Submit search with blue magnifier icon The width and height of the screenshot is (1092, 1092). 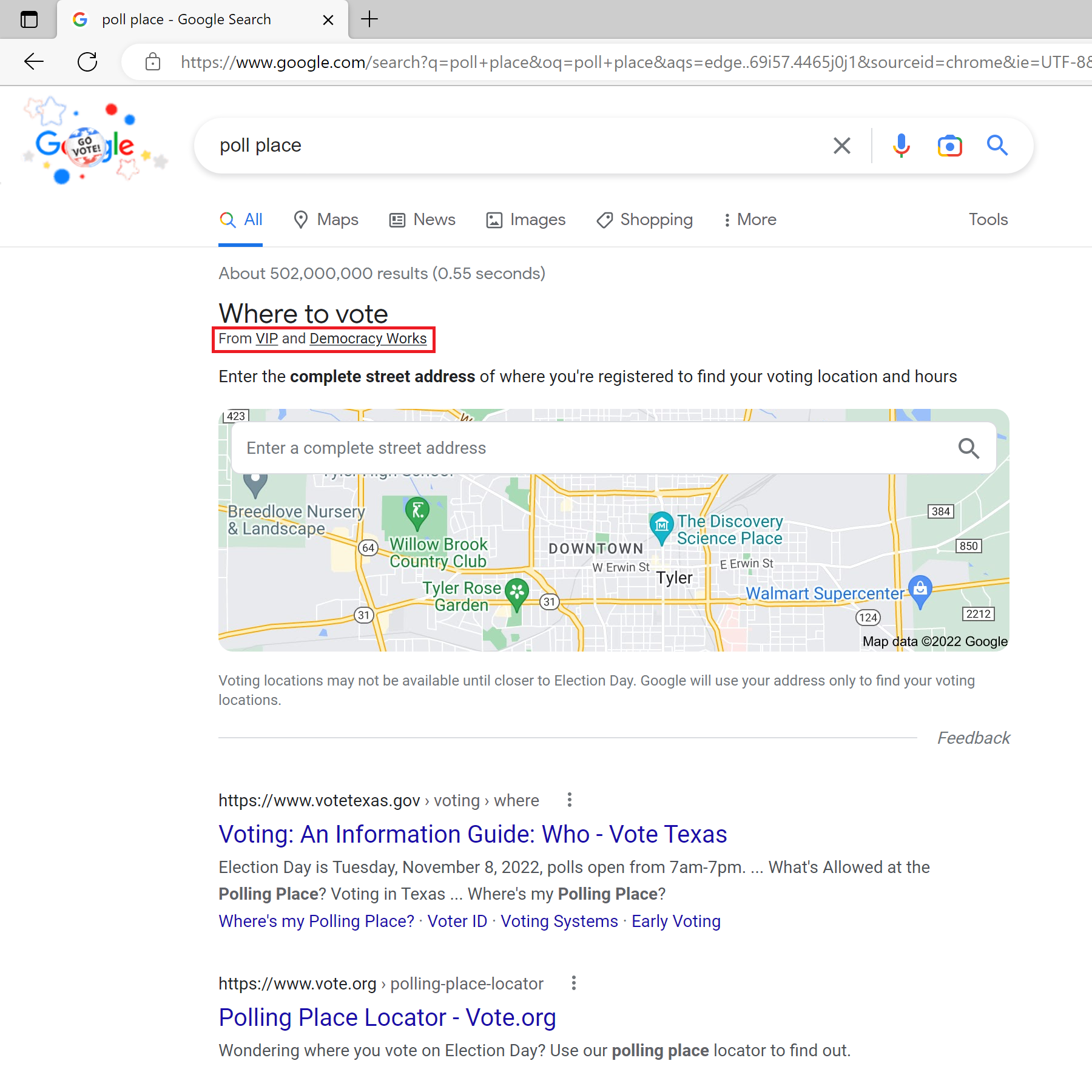997,146
